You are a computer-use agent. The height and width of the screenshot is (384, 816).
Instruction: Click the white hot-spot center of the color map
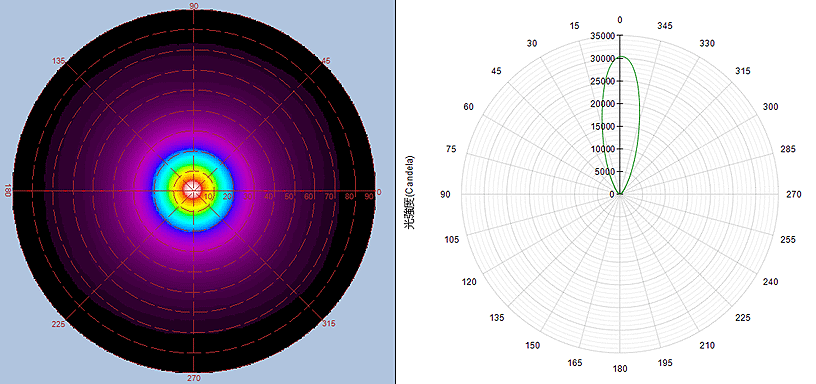coord(193,189)
